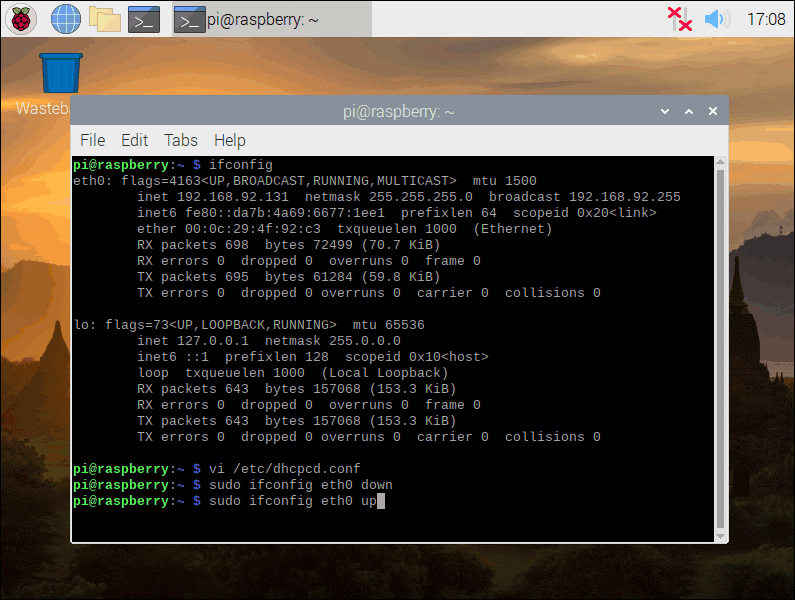Launch a new terminal from the panel

[x=144, y=19]
